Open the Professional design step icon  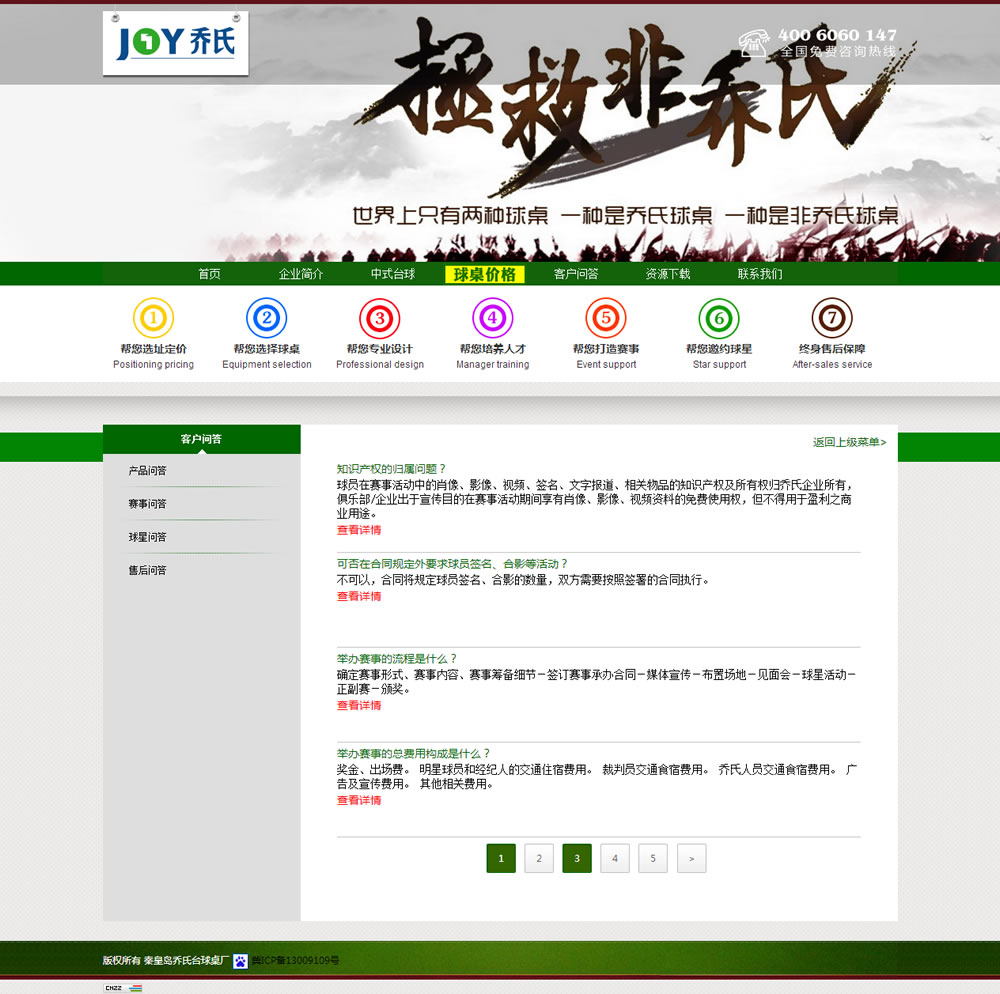tap(380, 319)
